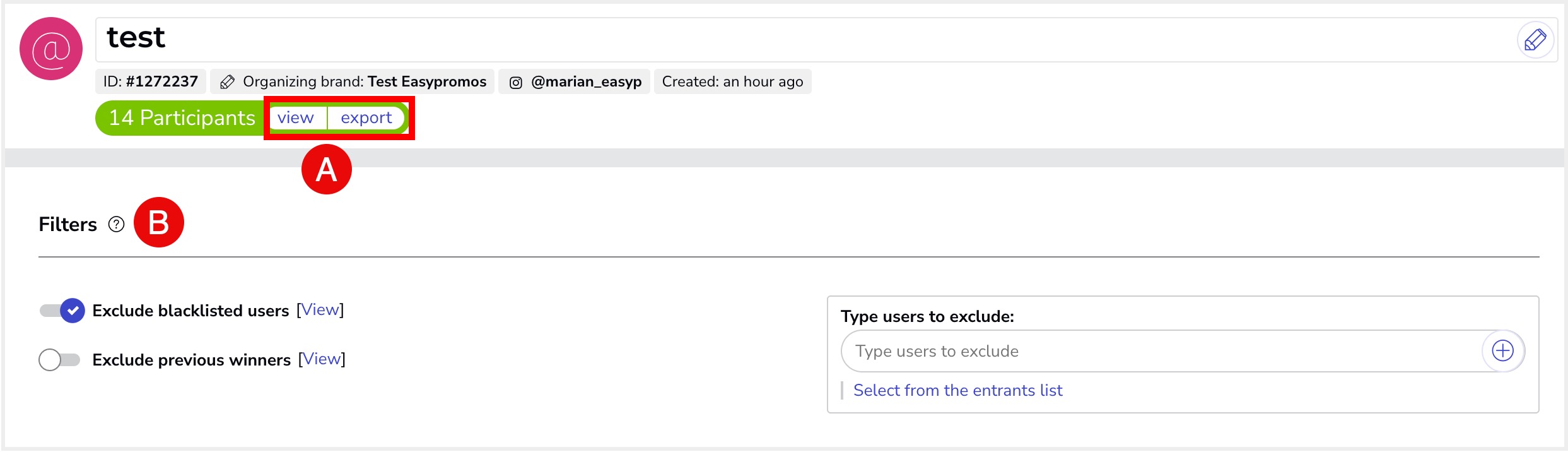Focus the Type users to exclude field

click(x=1161, y=351)
